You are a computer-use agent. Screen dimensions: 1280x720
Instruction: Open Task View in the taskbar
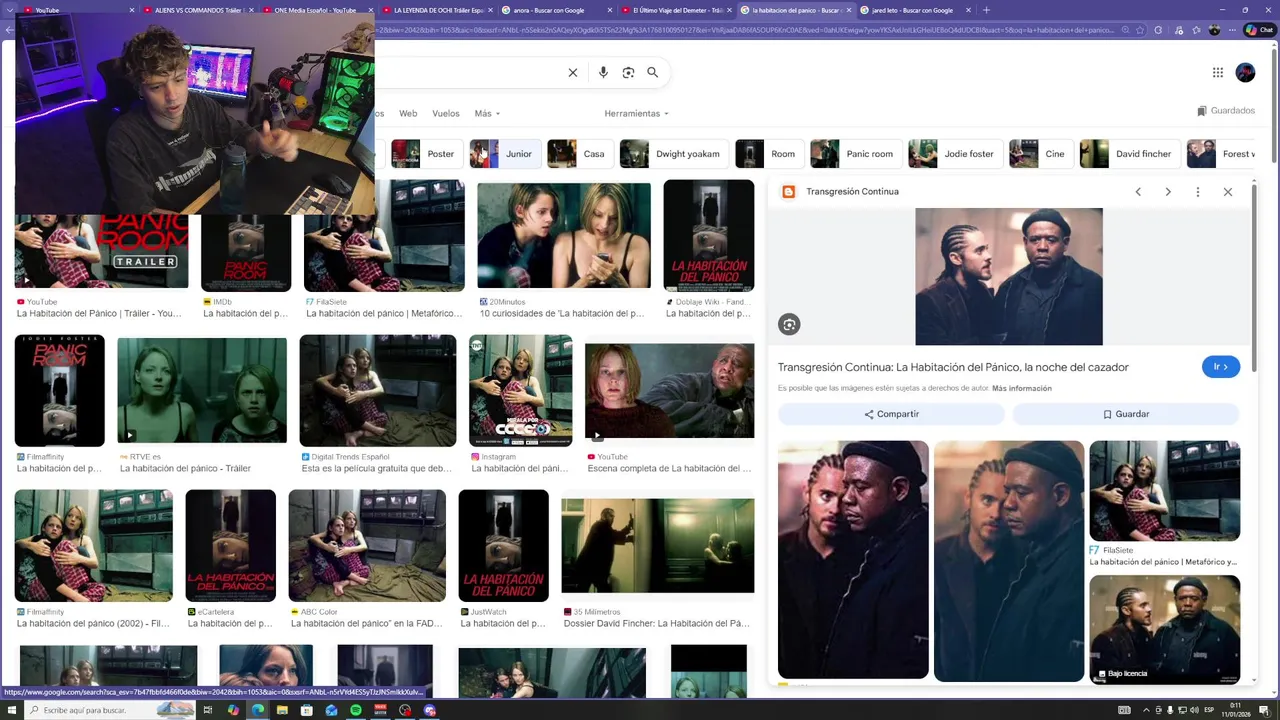click(x=208, y=710)
